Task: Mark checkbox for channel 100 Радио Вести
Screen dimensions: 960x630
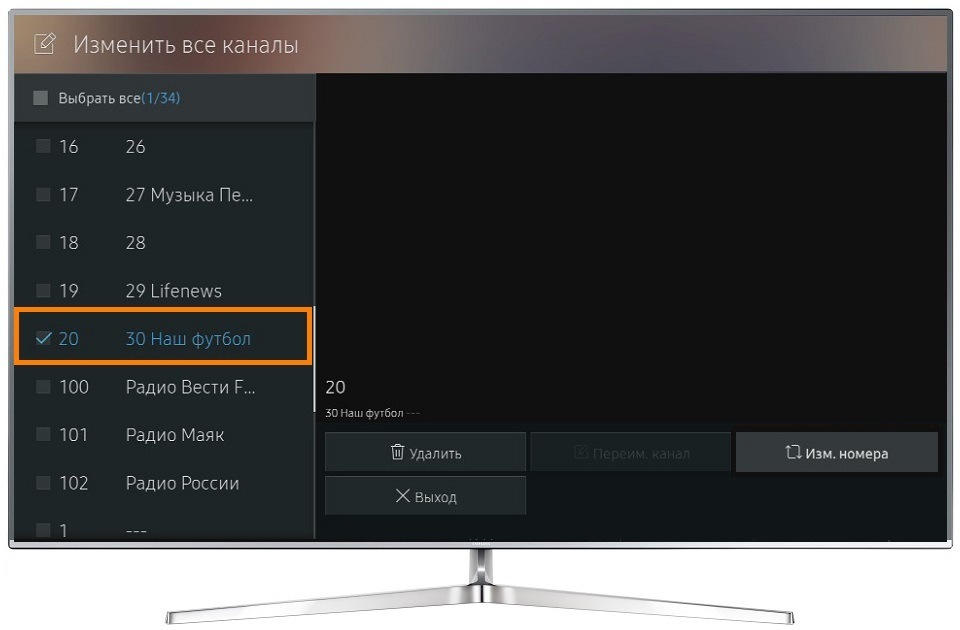Action: [43, 386]
